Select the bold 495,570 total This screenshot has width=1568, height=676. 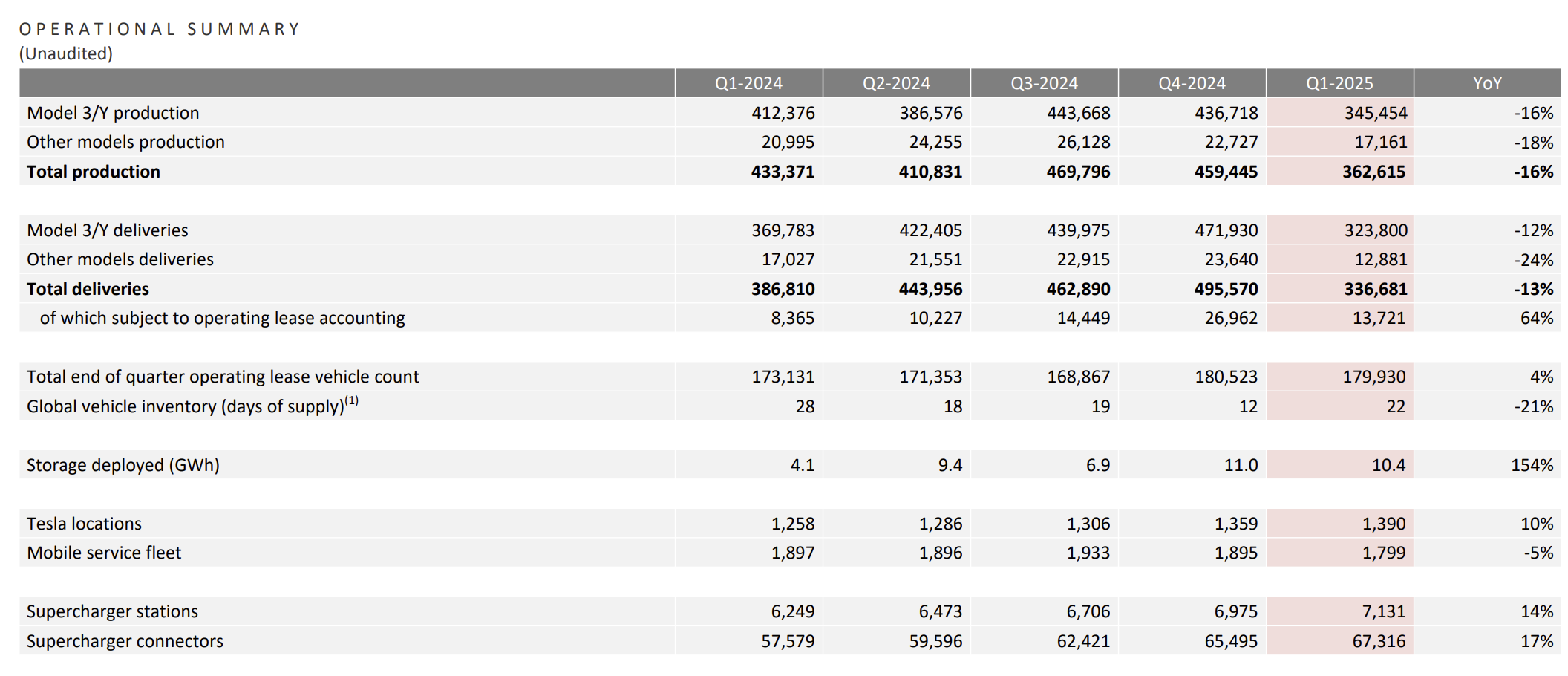coord(1226,289)
